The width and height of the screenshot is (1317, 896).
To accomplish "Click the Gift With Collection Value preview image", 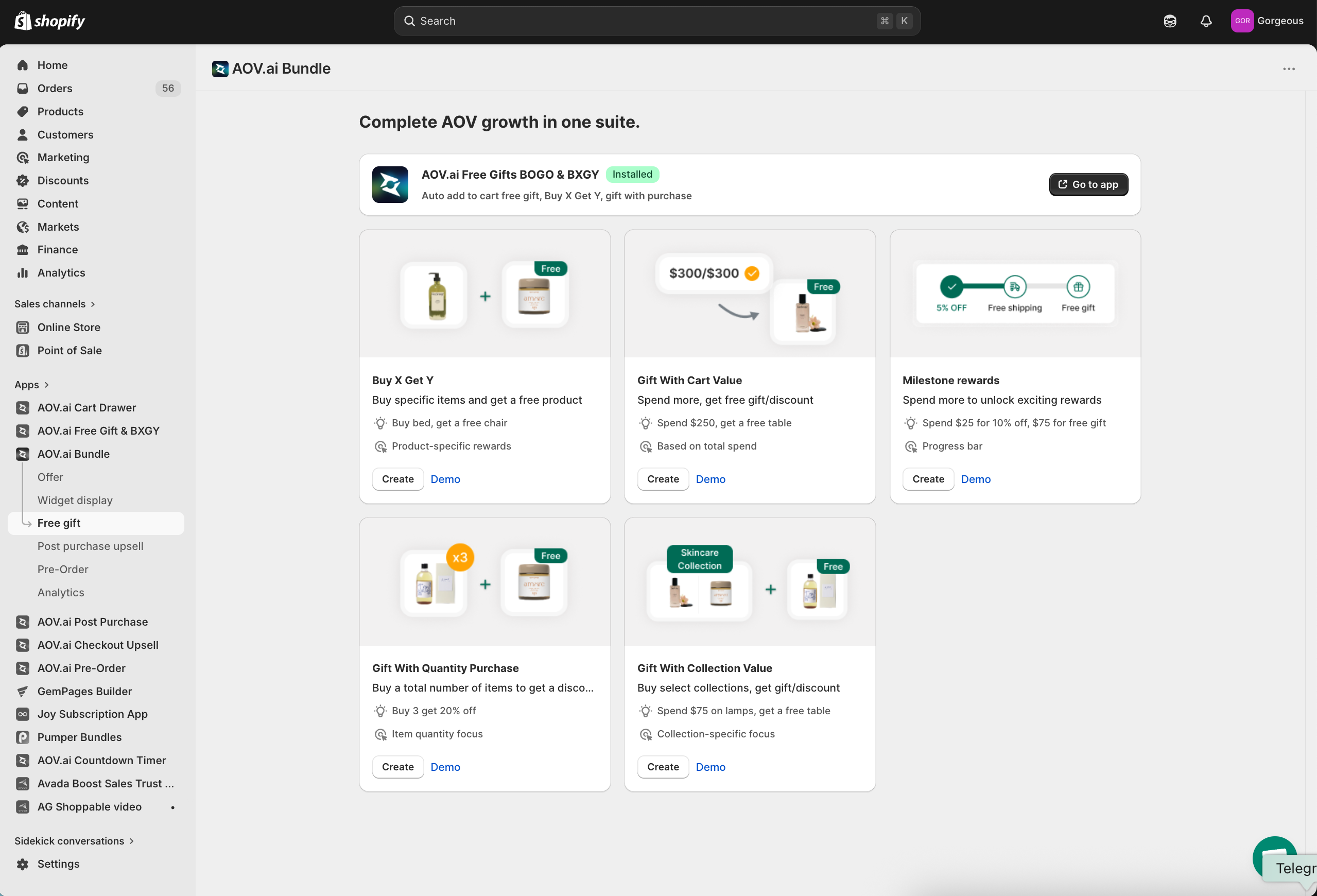I will (750, 581).
